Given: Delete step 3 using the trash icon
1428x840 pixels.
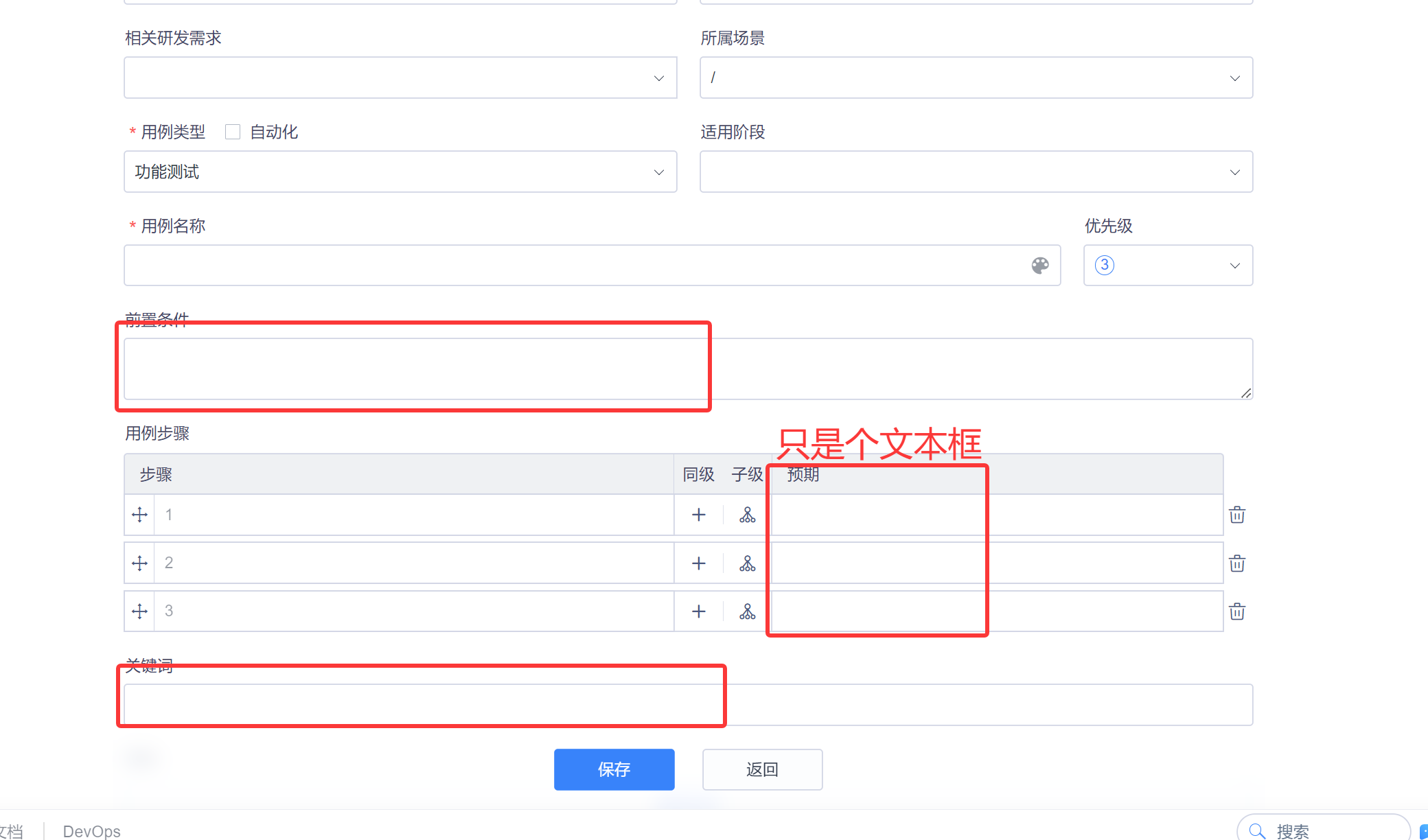Looking at the screenshot, I should coord(1236,611).
